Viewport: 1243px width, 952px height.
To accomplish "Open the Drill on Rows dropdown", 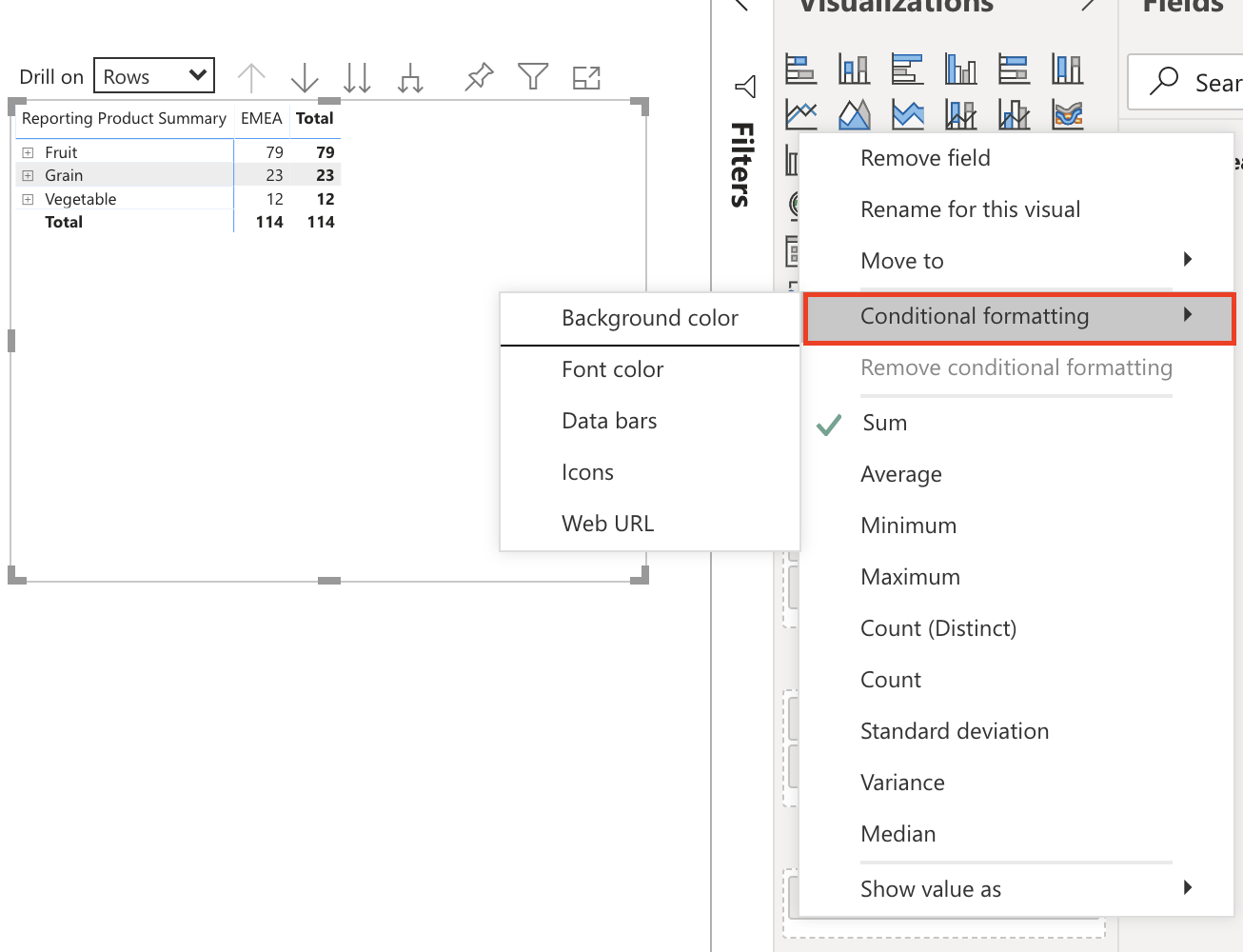I will (154, 76).
